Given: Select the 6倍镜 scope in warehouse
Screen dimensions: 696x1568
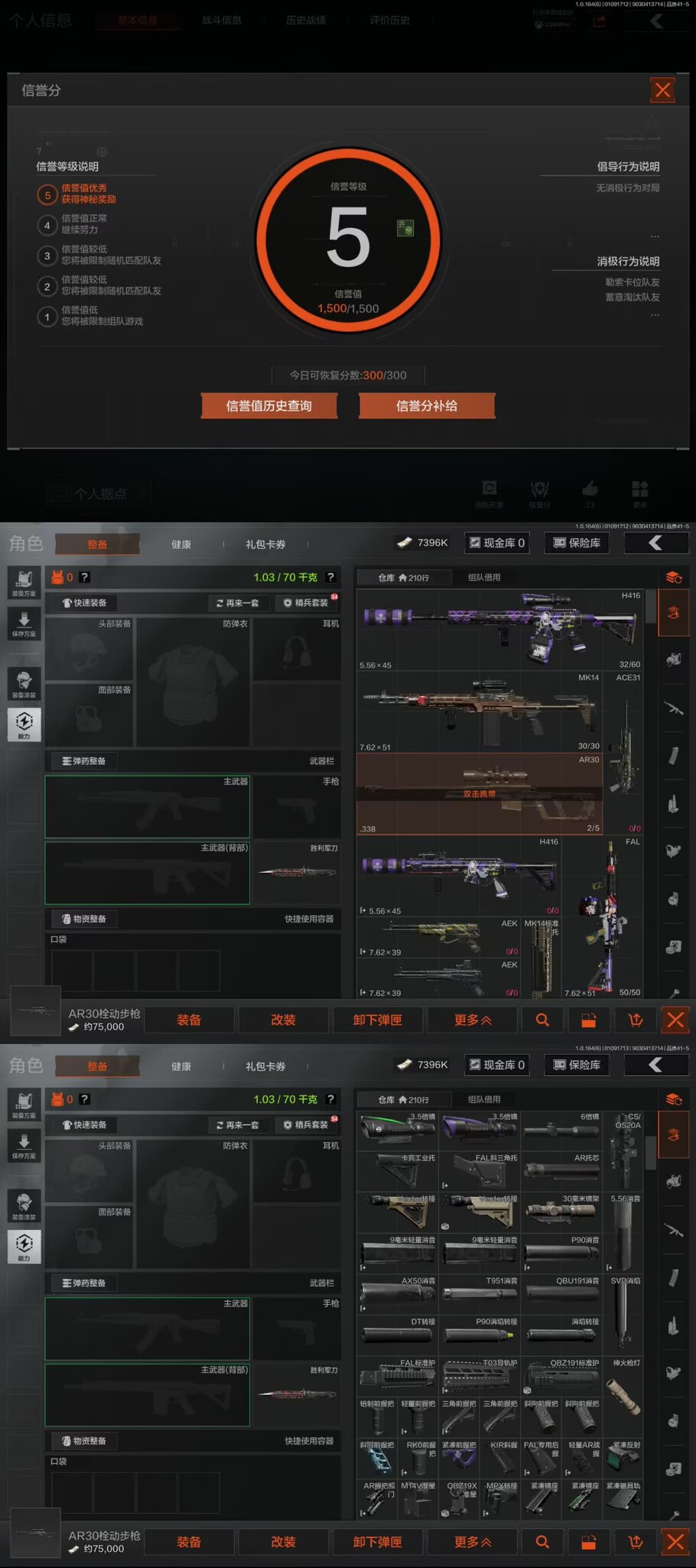Looking at the screenshot, I should (x=562, y=1130).
